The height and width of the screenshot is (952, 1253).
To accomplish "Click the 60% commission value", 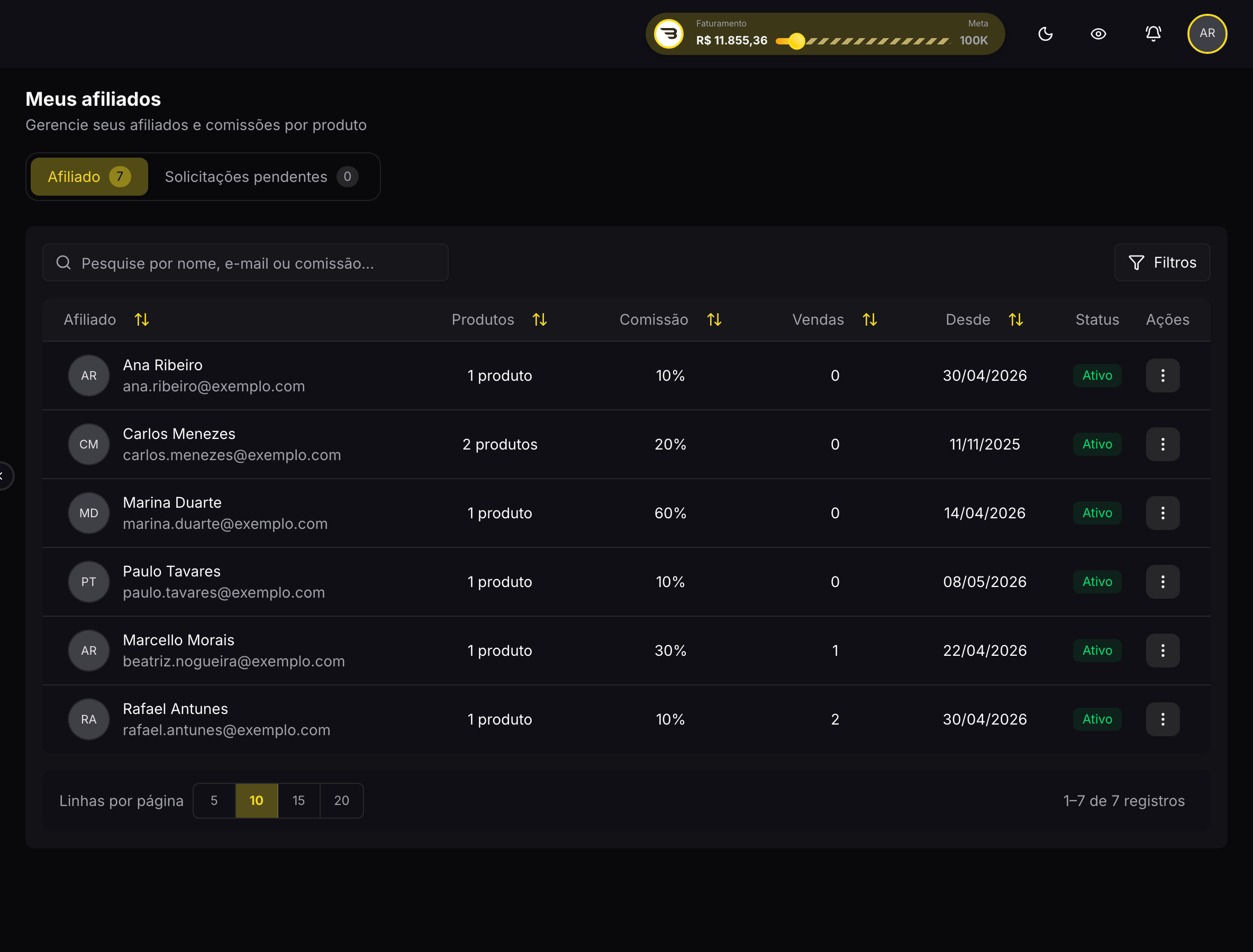I will [x=670, y=514].
